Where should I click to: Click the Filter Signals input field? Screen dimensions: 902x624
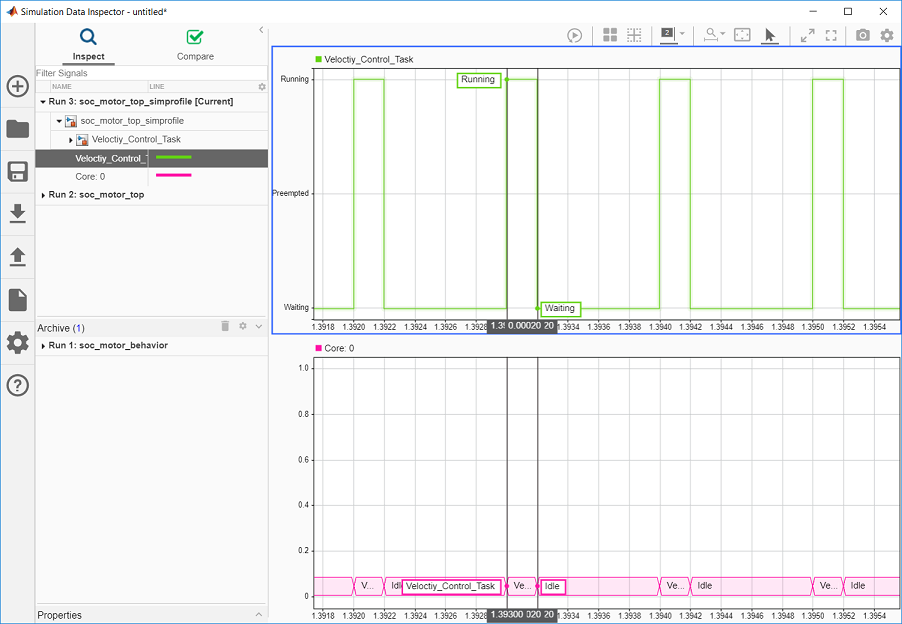(151, 73)
